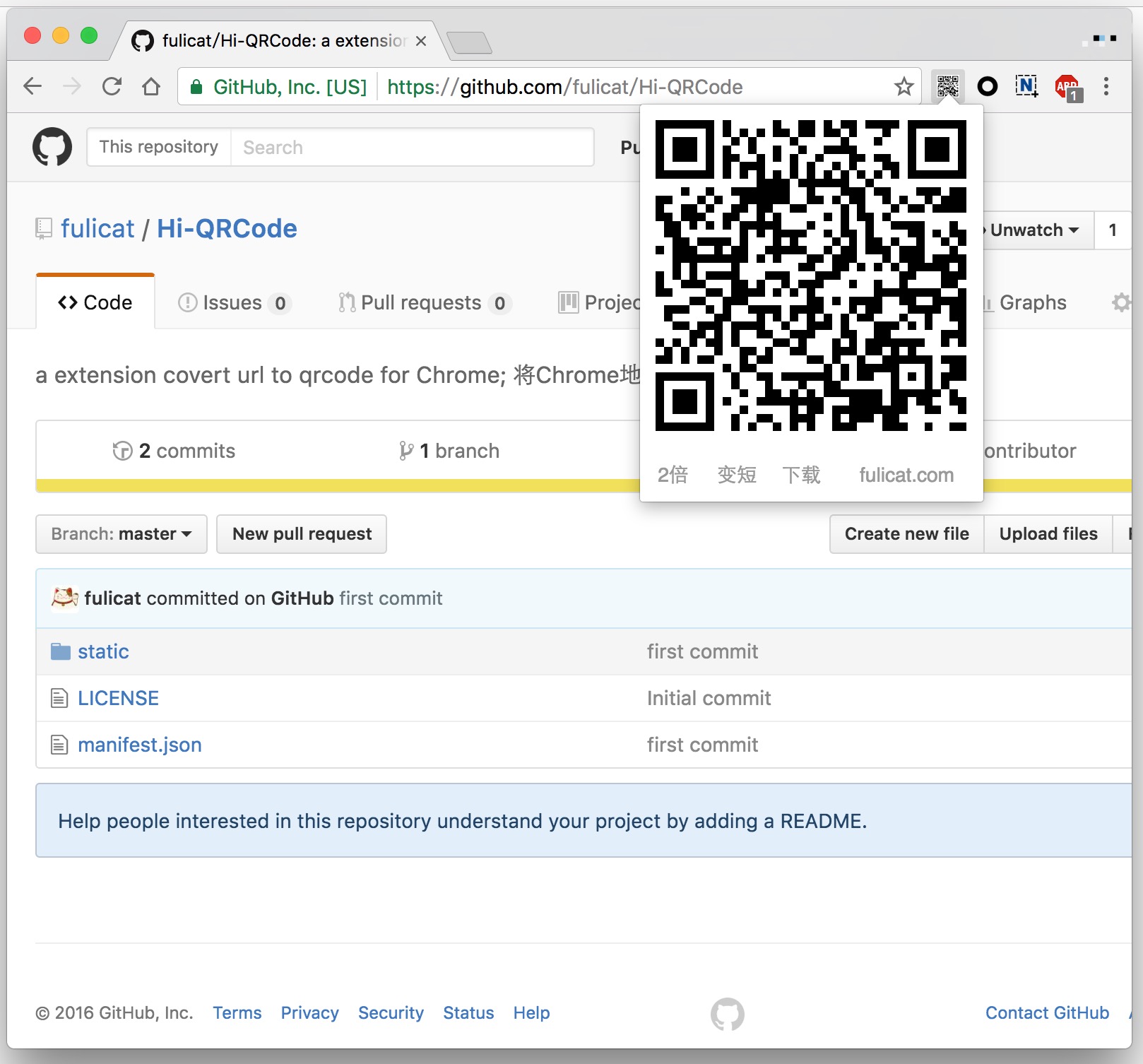Click New pull request button

tap(302, 534)
